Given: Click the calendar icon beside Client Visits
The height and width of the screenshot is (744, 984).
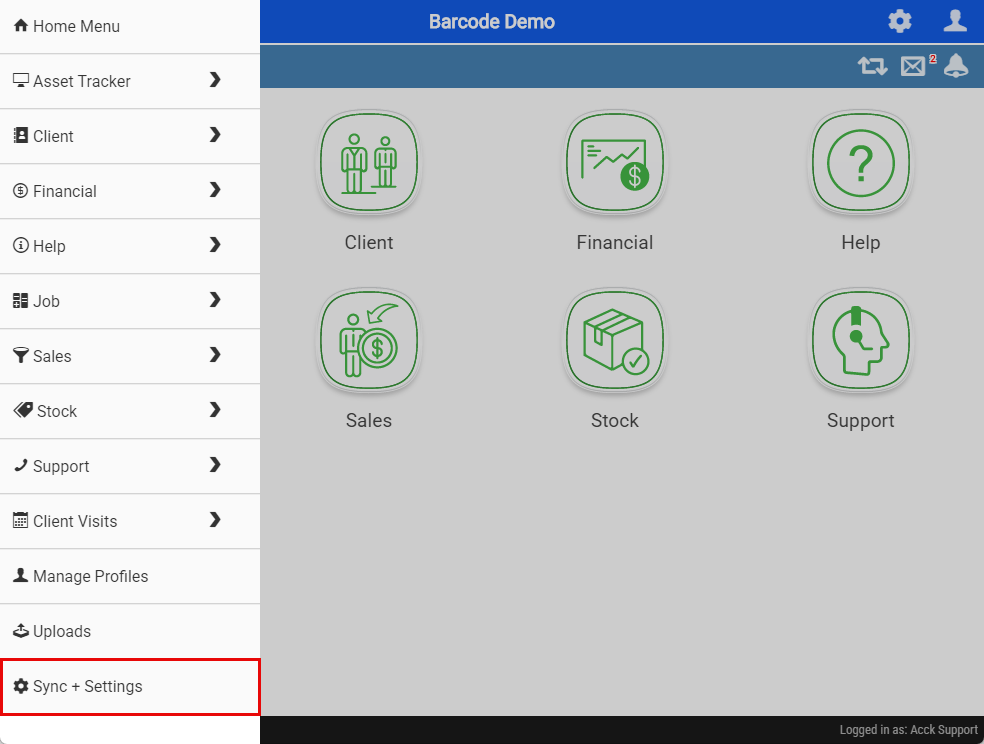Looking at the screenshot, I should coord(21,520).
